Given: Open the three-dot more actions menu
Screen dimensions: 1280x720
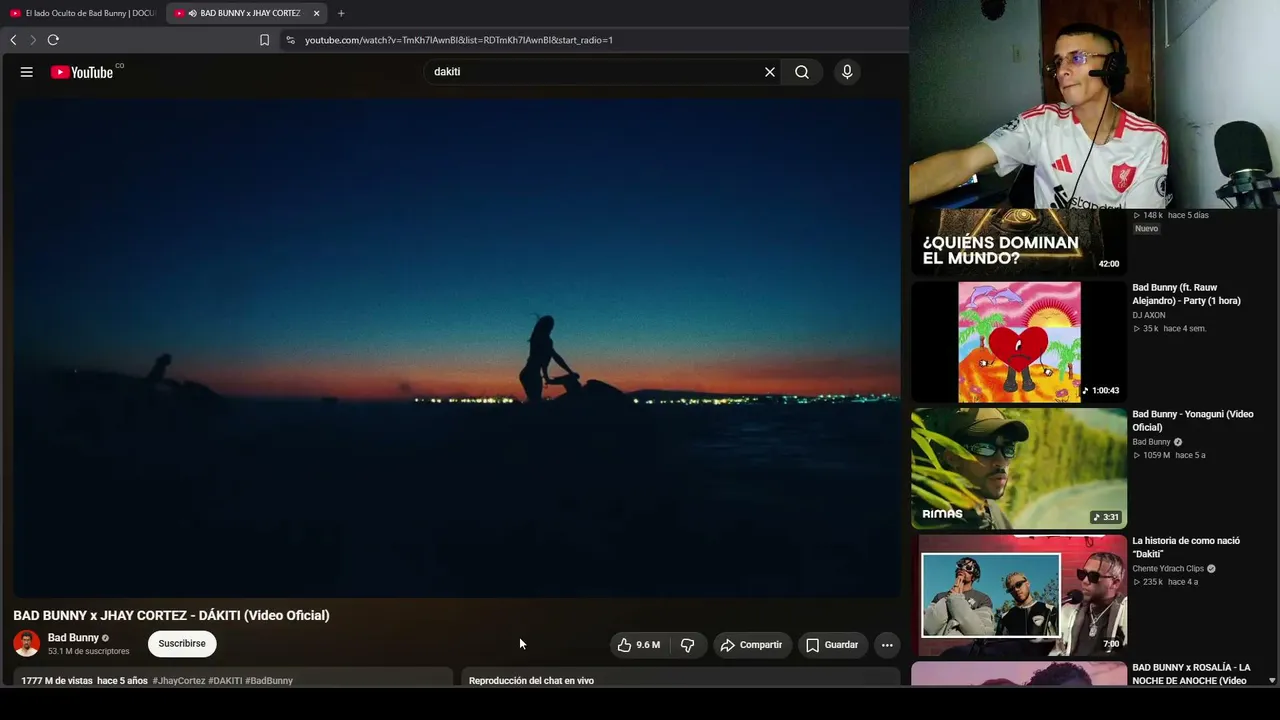Looking at the screenshot, I should click(x=887, y=645).
